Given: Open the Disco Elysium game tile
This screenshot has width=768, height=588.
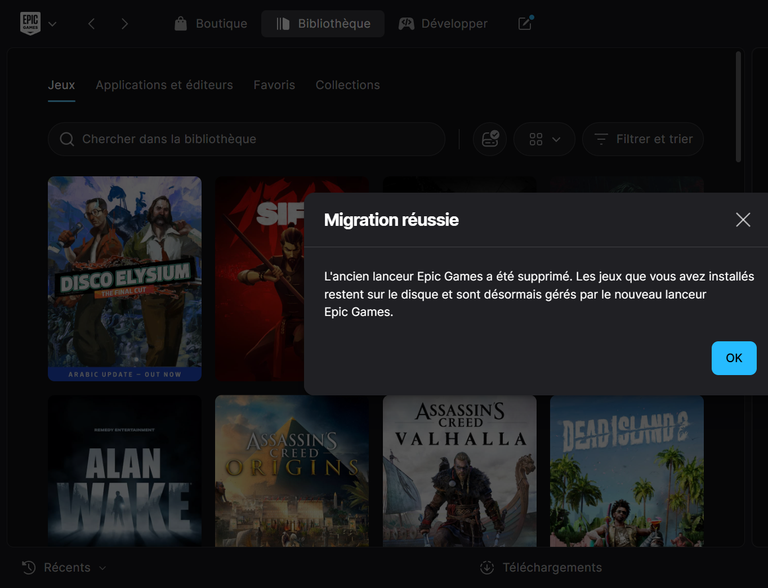Looking at the screenshot, I should pyautogui.click(x=124, y=278).
